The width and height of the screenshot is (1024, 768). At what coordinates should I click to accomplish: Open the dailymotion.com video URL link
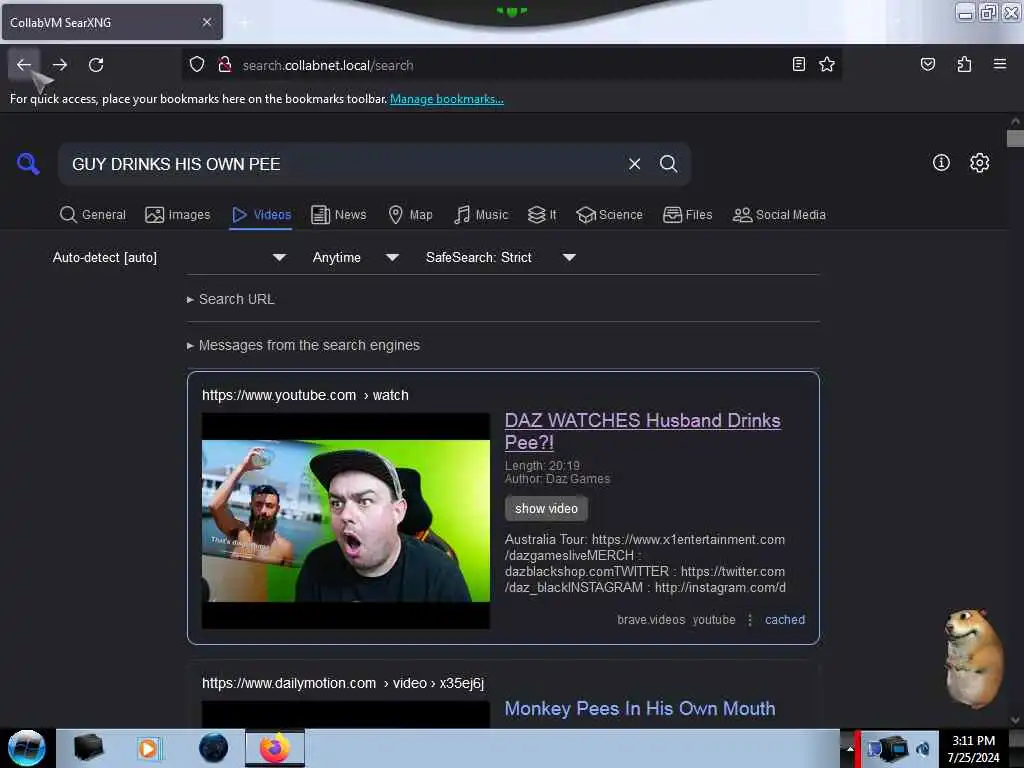(343, 683)
